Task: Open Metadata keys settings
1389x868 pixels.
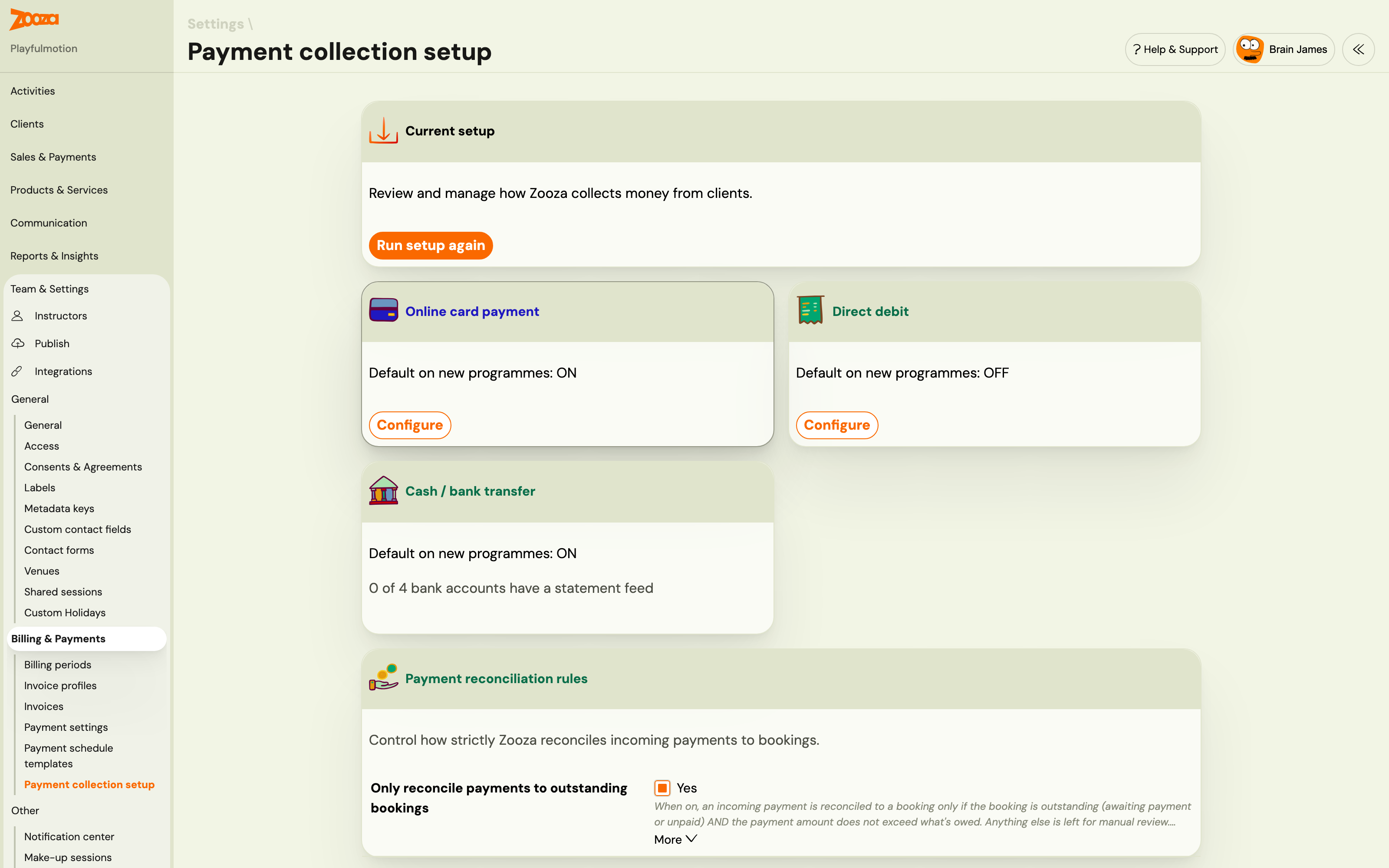Action: click(x=59, y=509)
